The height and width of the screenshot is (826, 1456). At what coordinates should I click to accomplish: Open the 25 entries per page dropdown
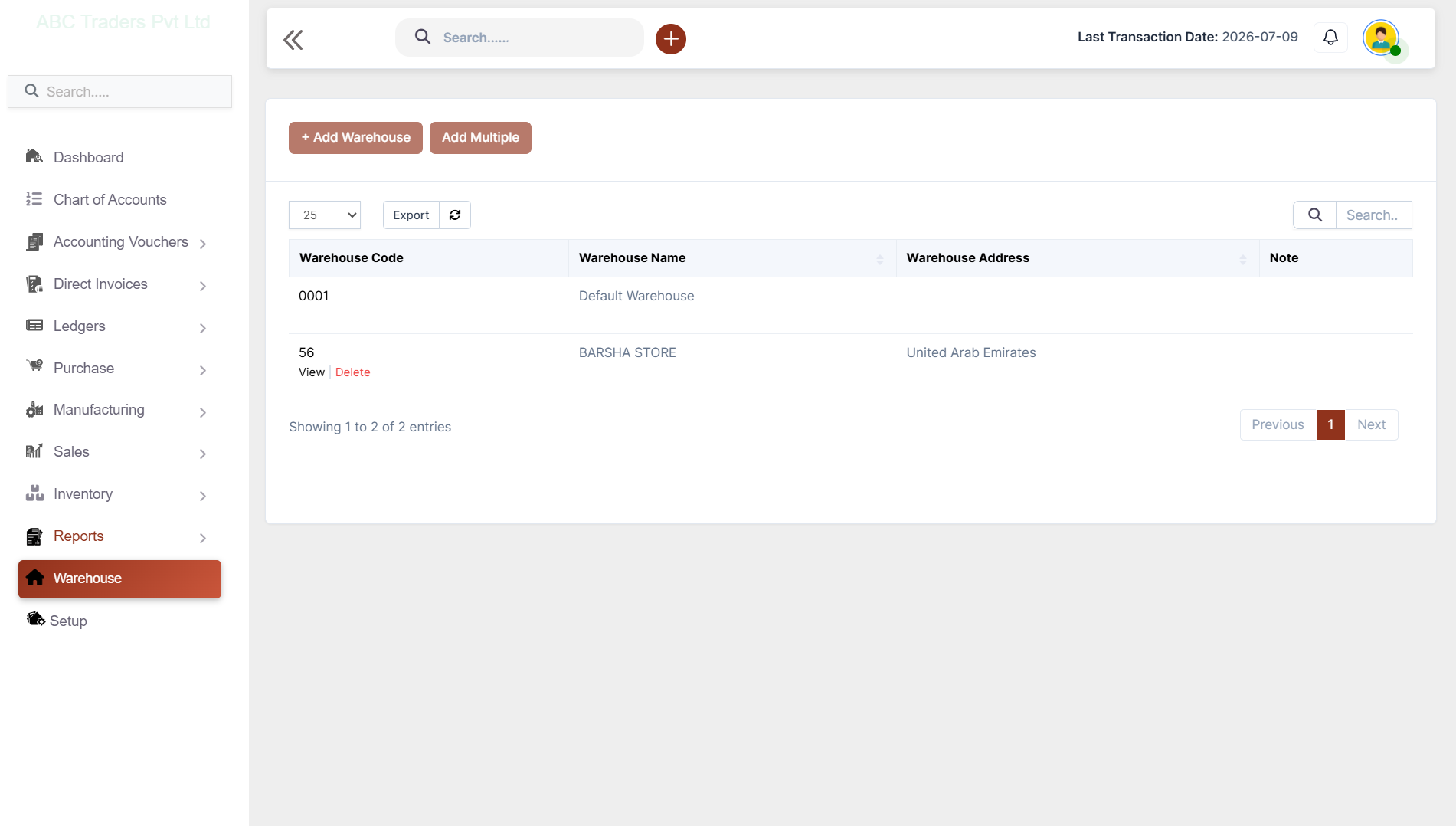(325, 215)
